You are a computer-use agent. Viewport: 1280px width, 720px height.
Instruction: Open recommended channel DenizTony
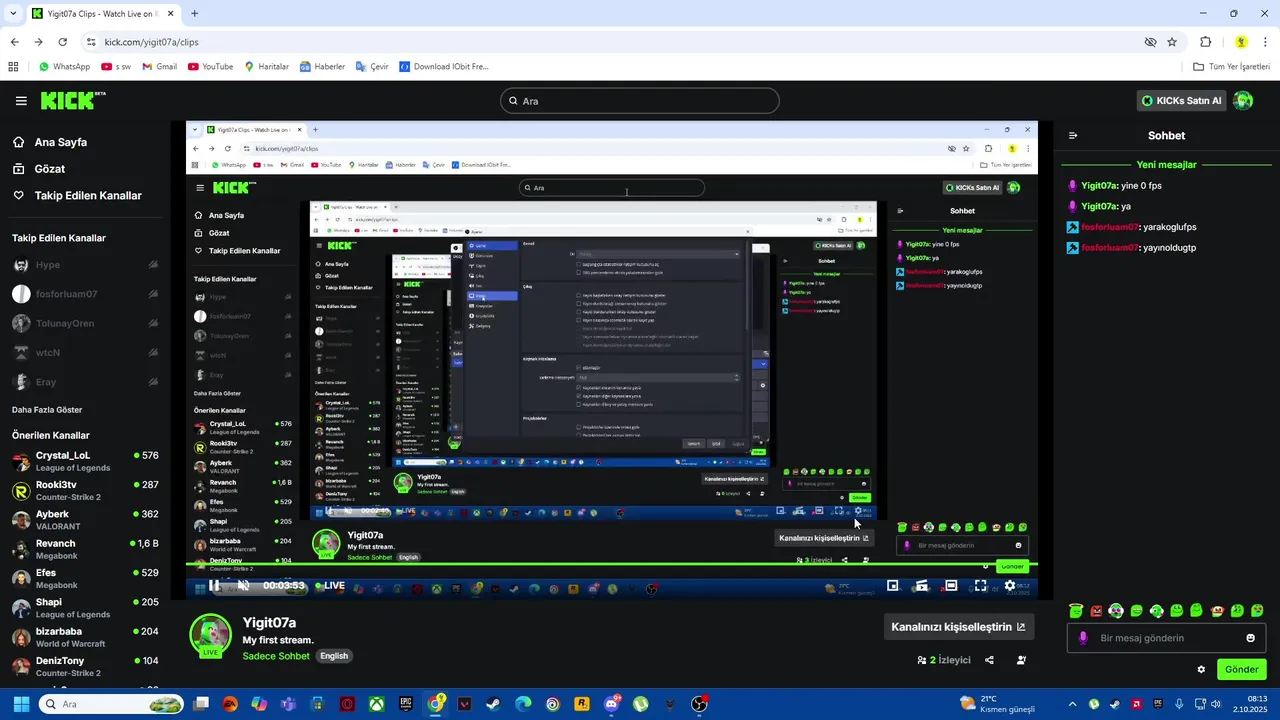(85, 666)
